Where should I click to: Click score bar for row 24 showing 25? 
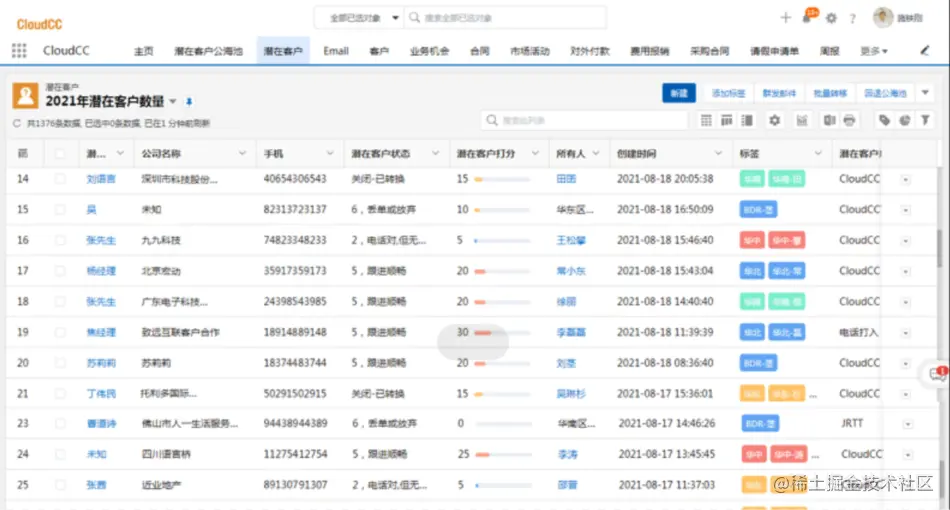[503, 454]
